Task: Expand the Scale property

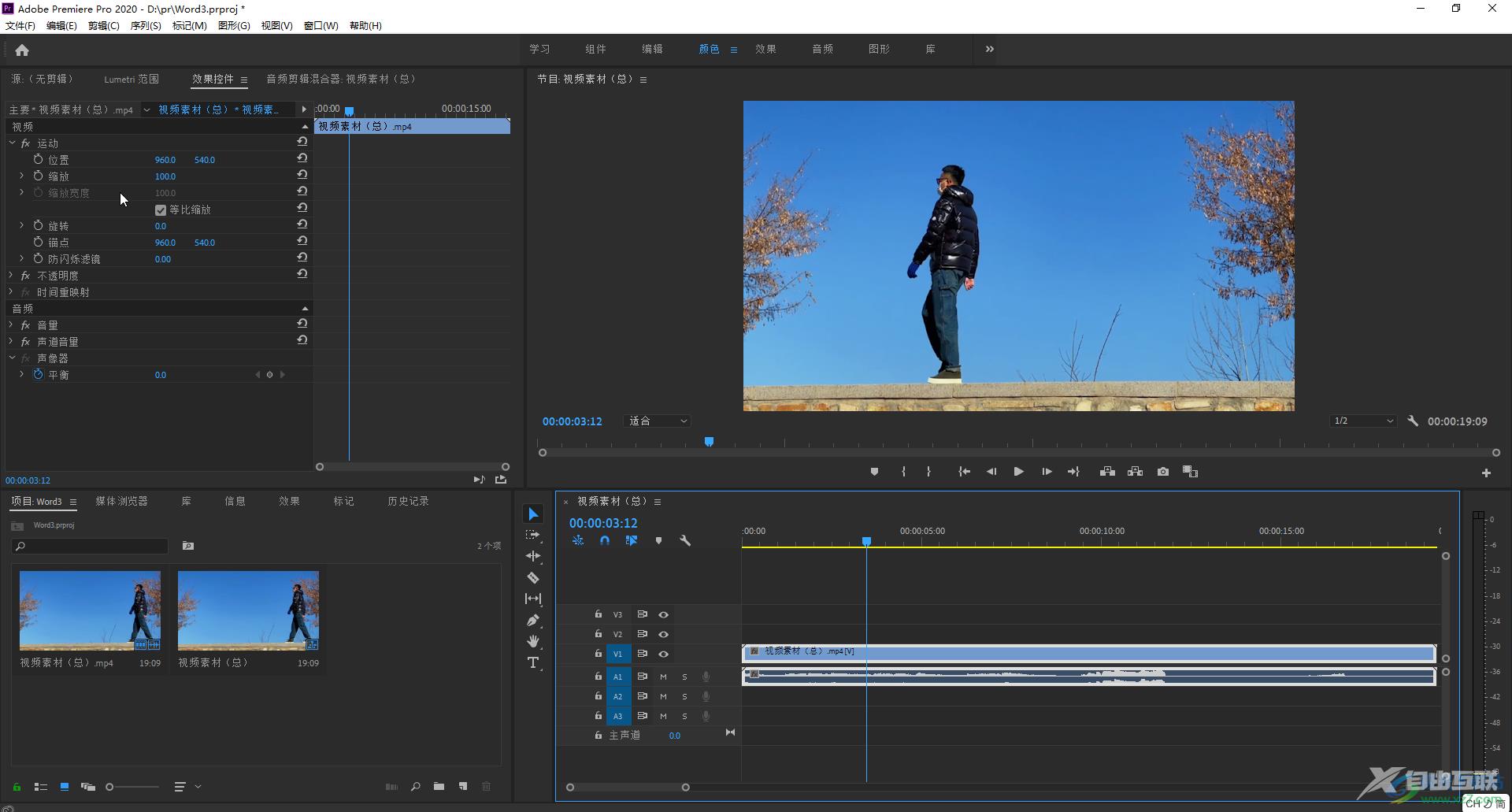Action: [21, 176]
